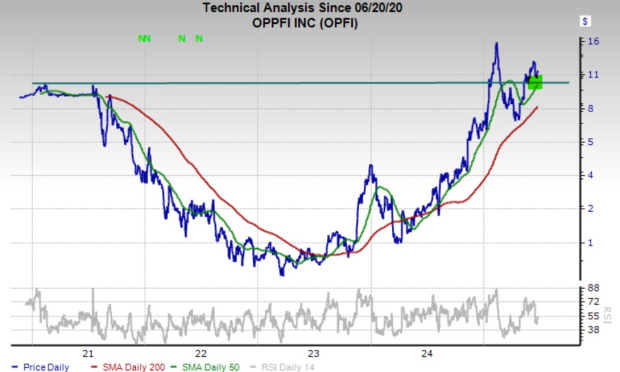
Task: Click the 16 price axis label
Action: point(593,41)
